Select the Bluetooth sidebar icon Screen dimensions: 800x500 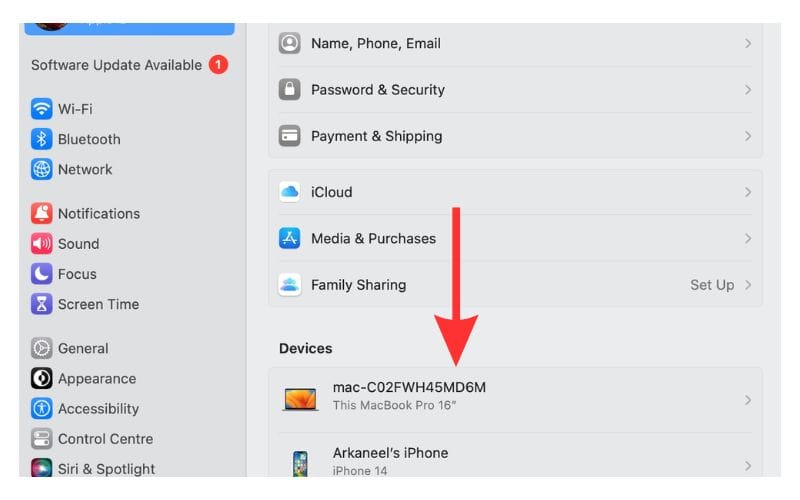coord(42,139)
